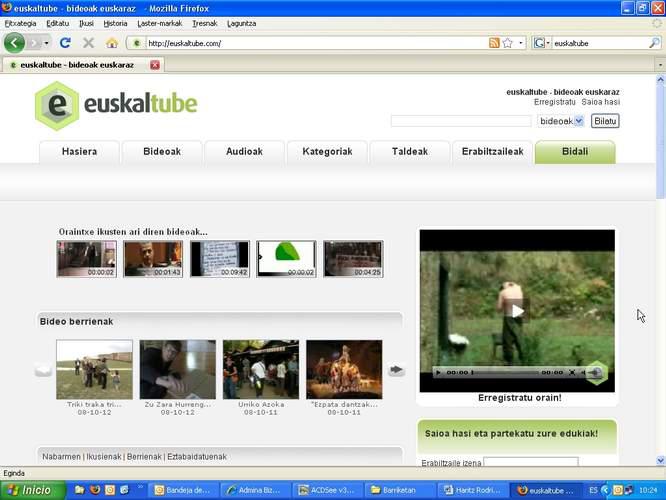Screen dimensions: 666x500
Task: Open Barriketan folder from the taskbar
Action: click(x=399, y=490)
